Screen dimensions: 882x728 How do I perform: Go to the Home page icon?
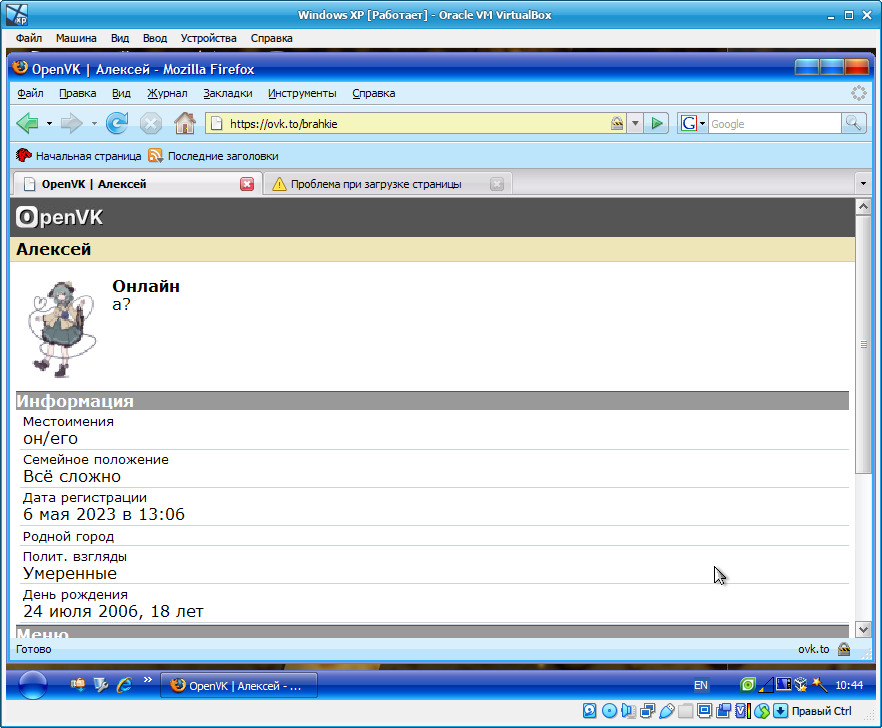coord(184,123)
